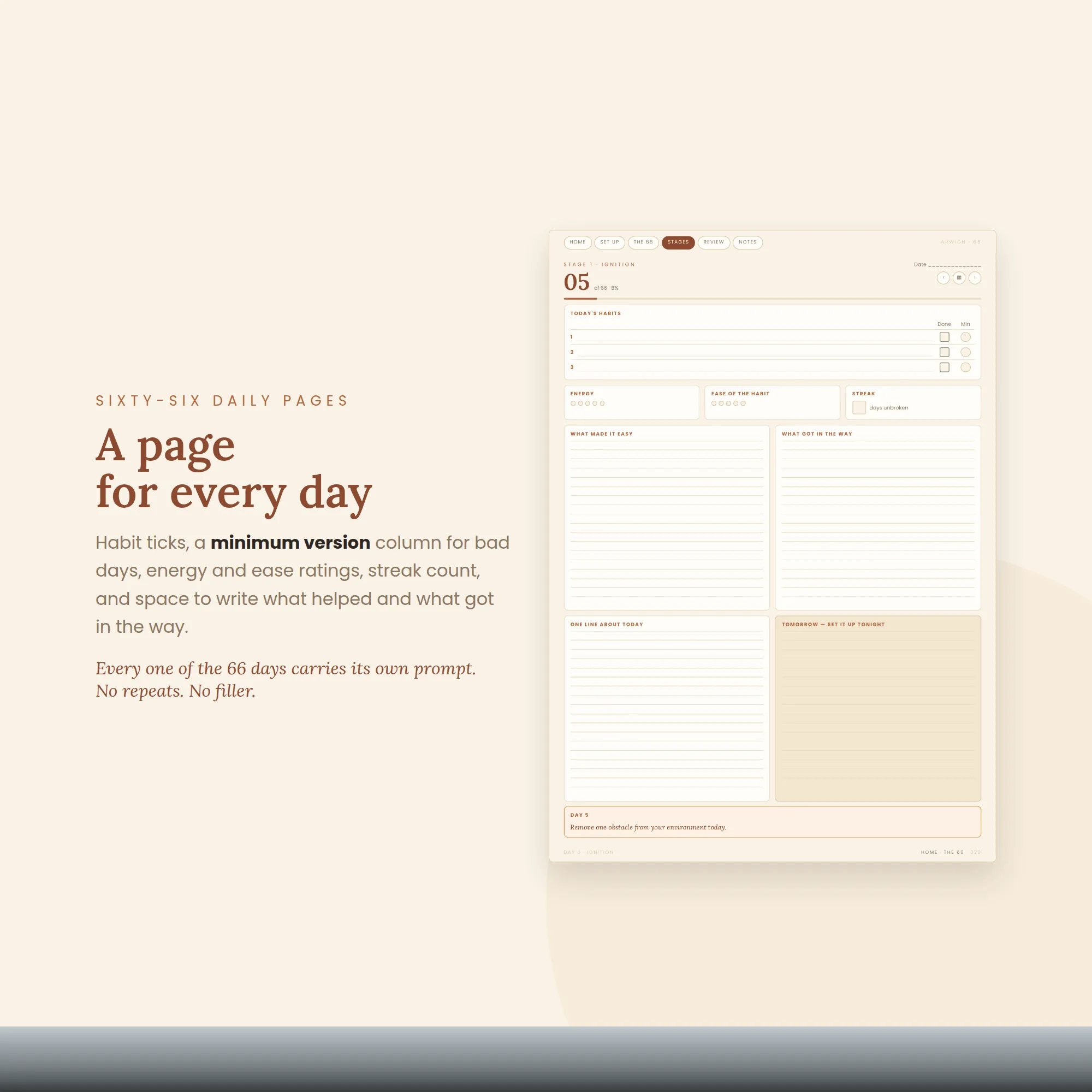Click the What Made It Easy writing area
The height and width of the screenshot is (1092, 1092).
point(666,518)
